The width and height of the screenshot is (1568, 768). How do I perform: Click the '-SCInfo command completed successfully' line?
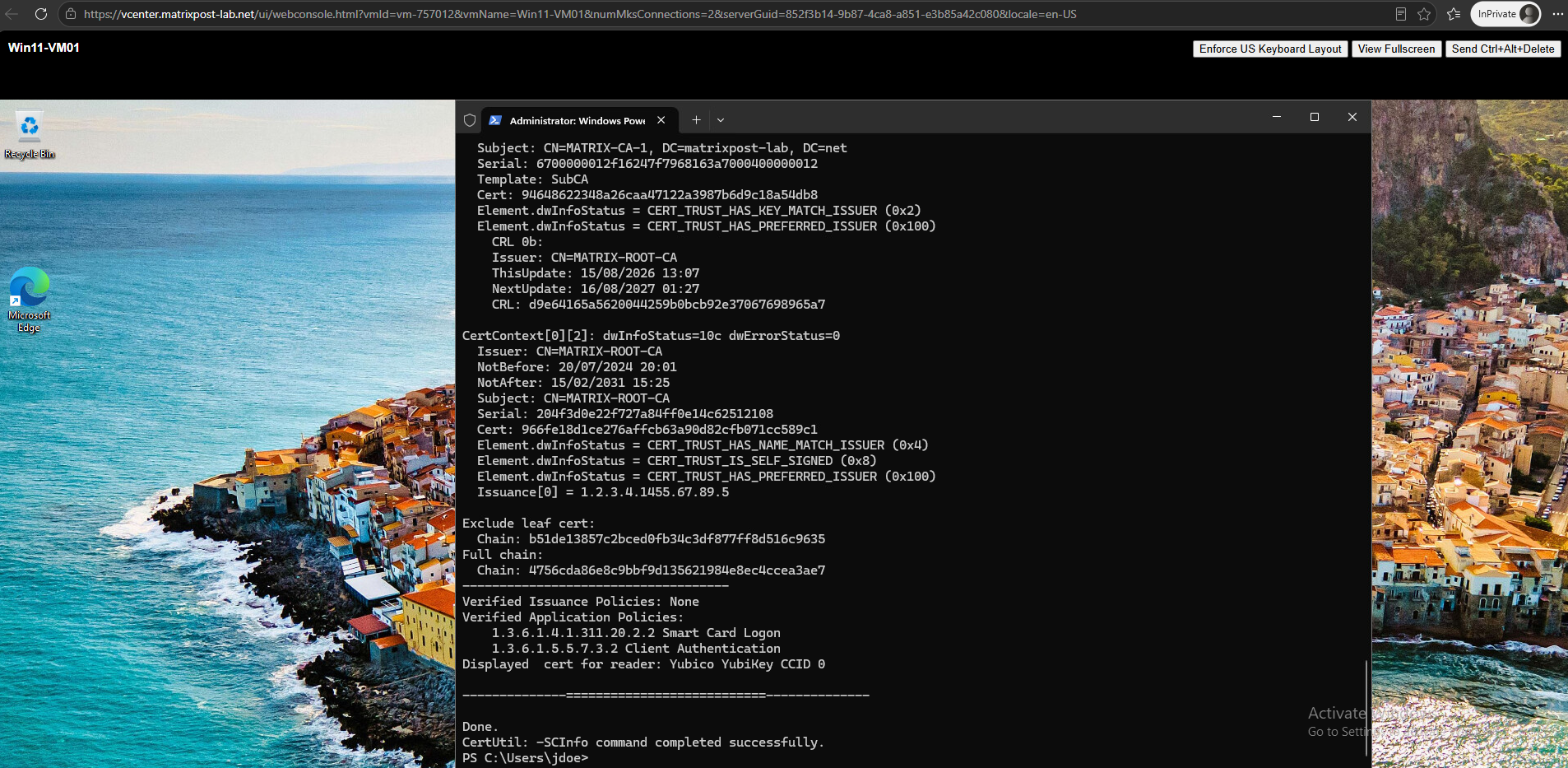coord(643,742)
